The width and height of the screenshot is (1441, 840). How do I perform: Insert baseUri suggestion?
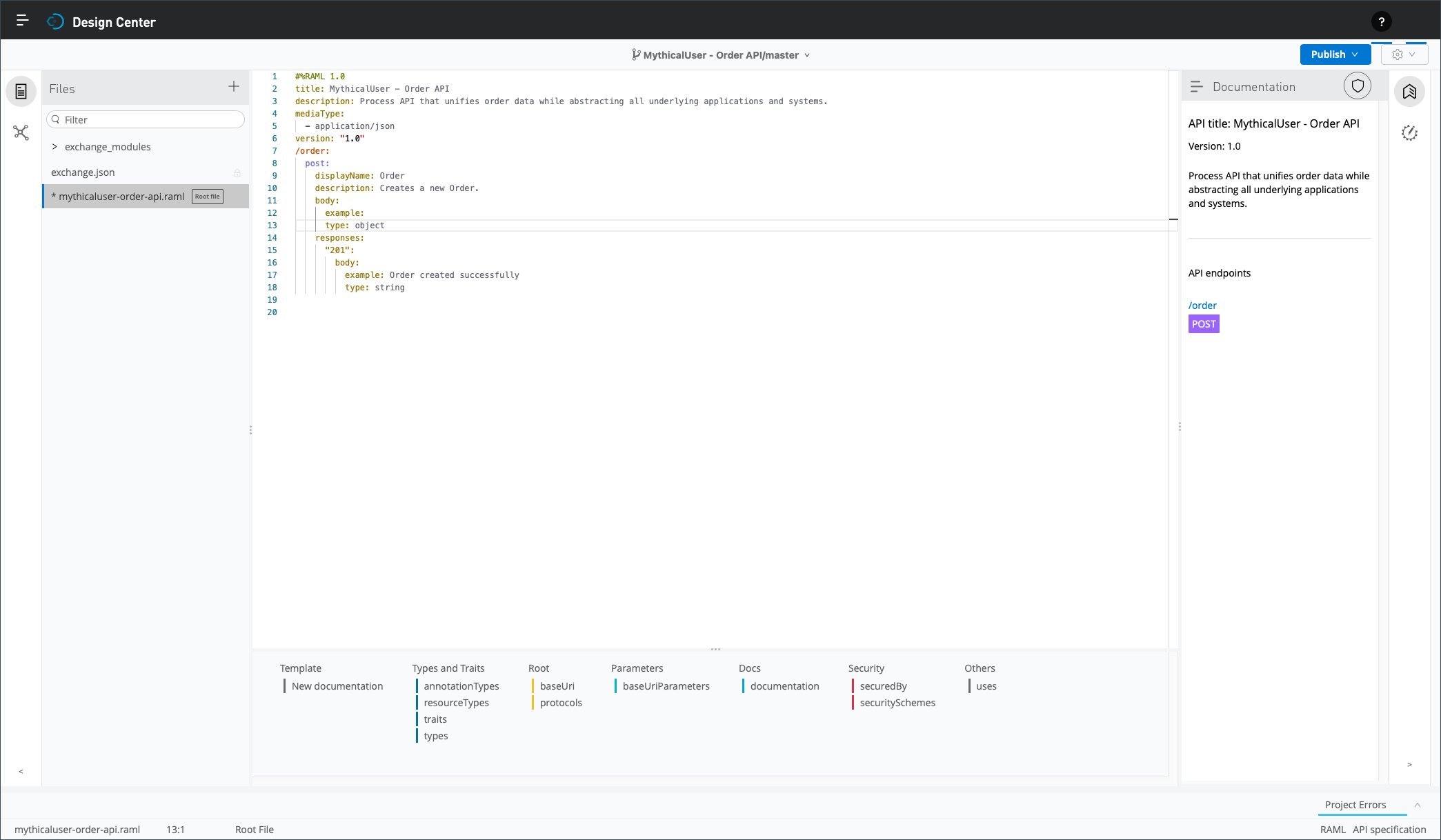557,686
